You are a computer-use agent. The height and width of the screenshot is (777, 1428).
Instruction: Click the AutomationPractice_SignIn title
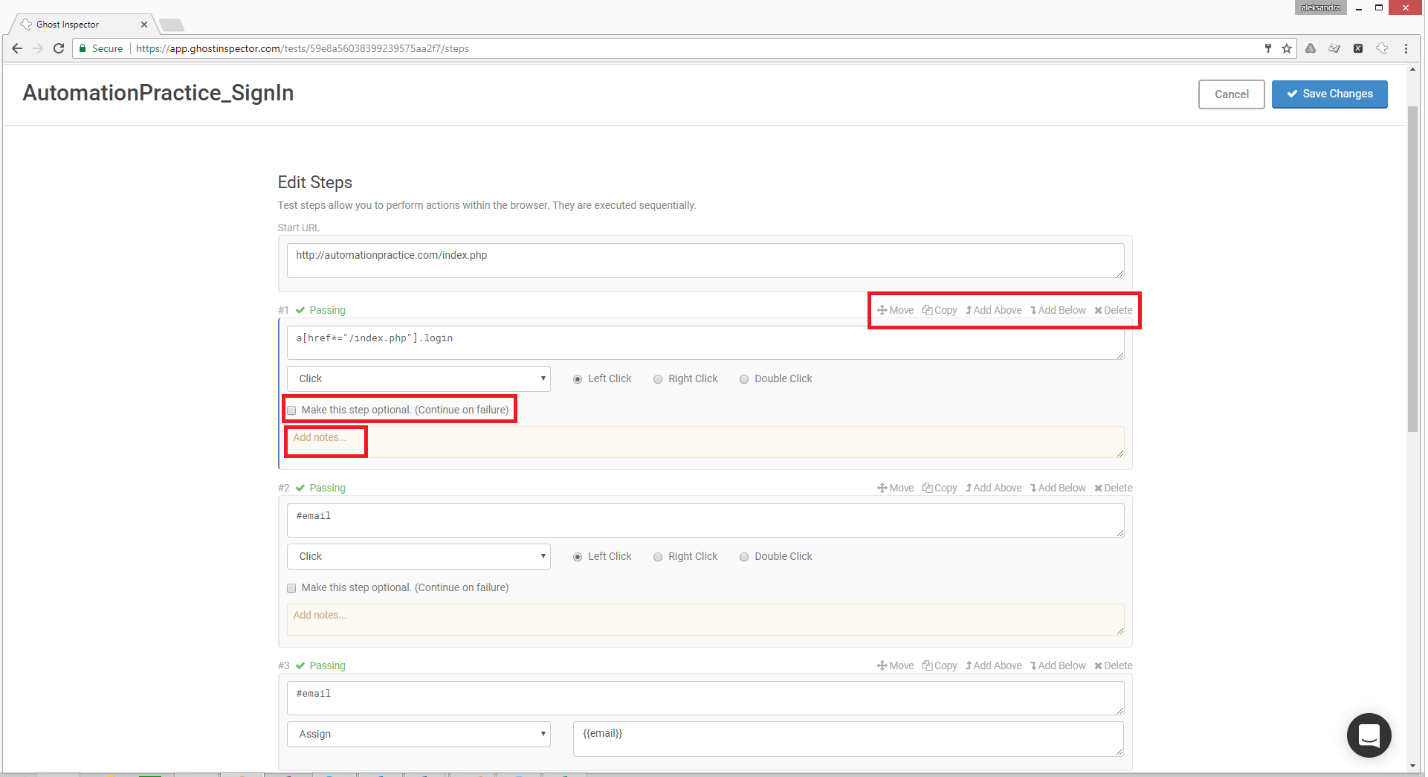tap(158, 93)
